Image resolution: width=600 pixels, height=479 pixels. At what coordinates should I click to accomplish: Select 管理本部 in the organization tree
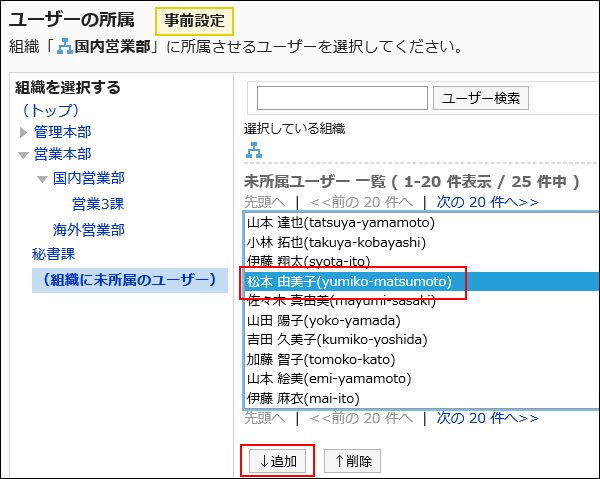coord(63,132)
